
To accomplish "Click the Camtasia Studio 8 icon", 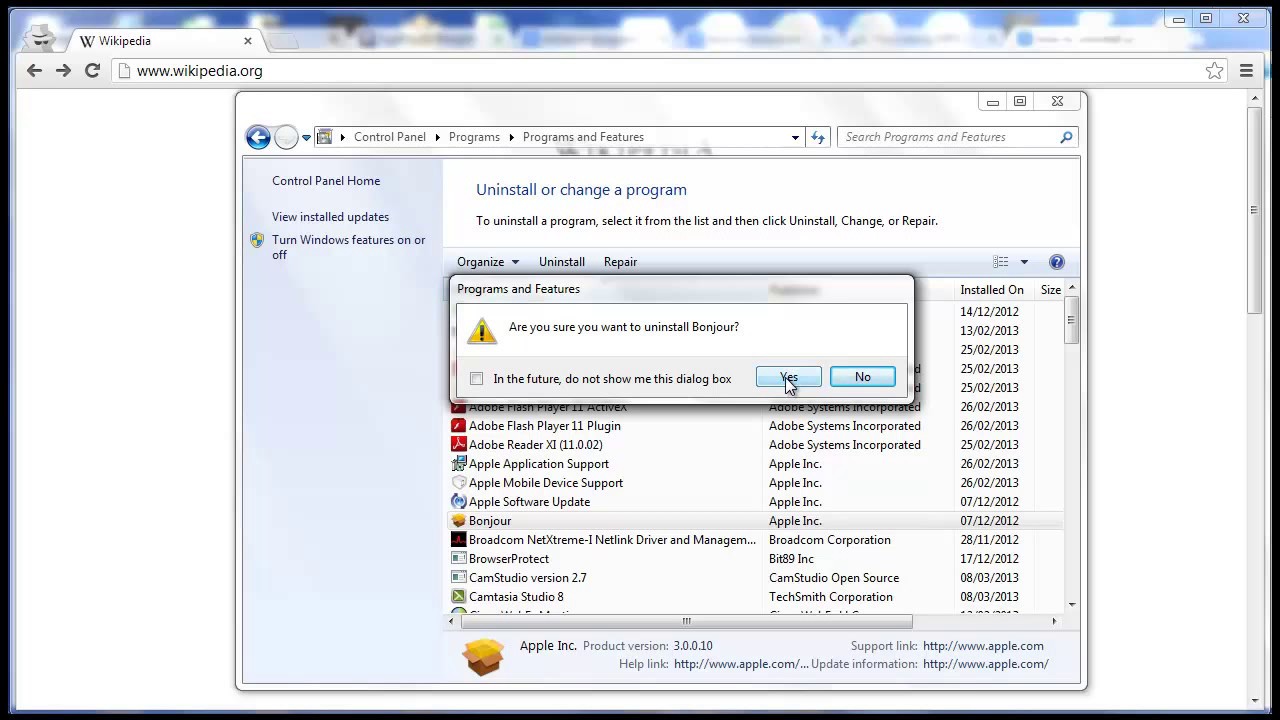I will tap(458, 597).
